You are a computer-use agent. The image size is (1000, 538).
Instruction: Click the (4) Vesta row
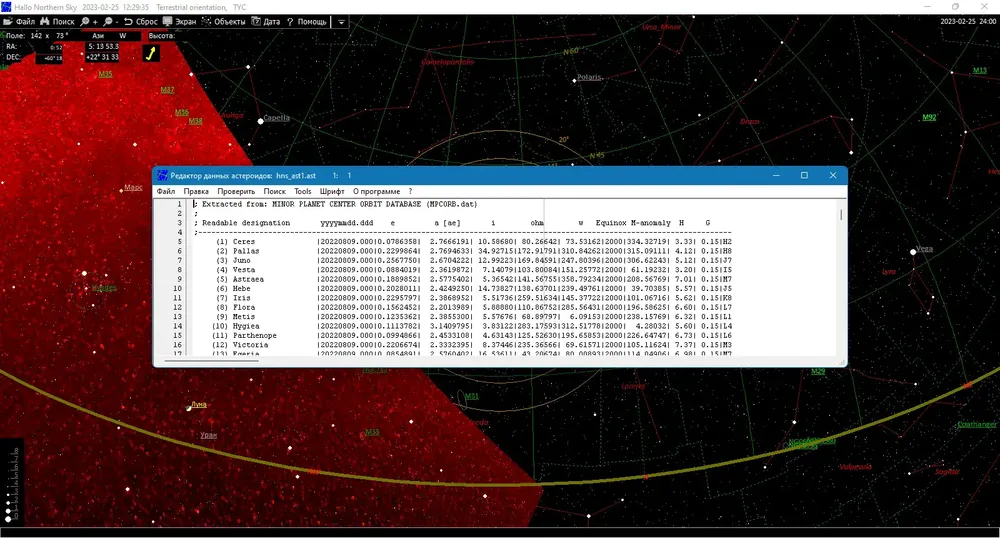(x=473, y=270)
